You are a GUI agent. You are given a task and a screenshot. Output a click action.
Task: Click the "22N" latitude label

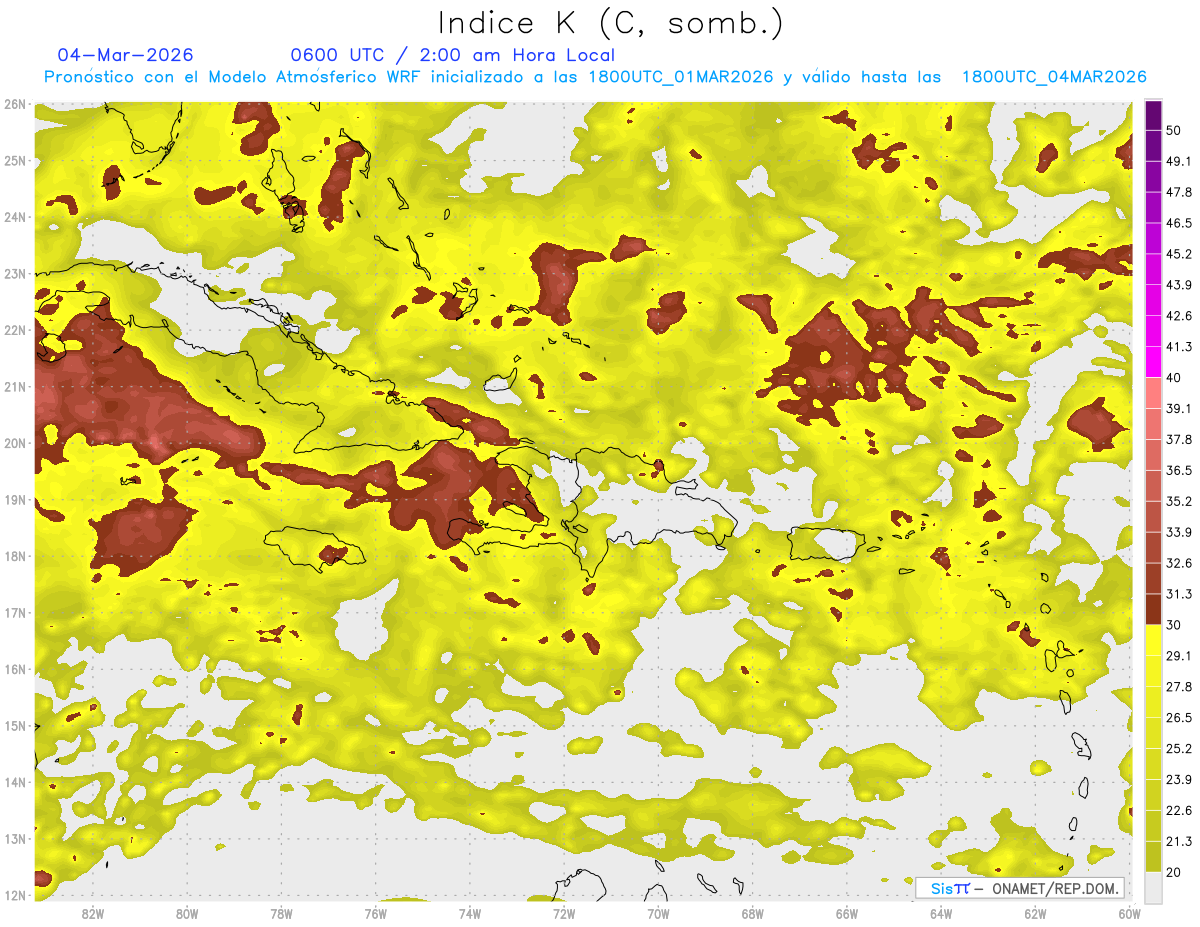15,330
